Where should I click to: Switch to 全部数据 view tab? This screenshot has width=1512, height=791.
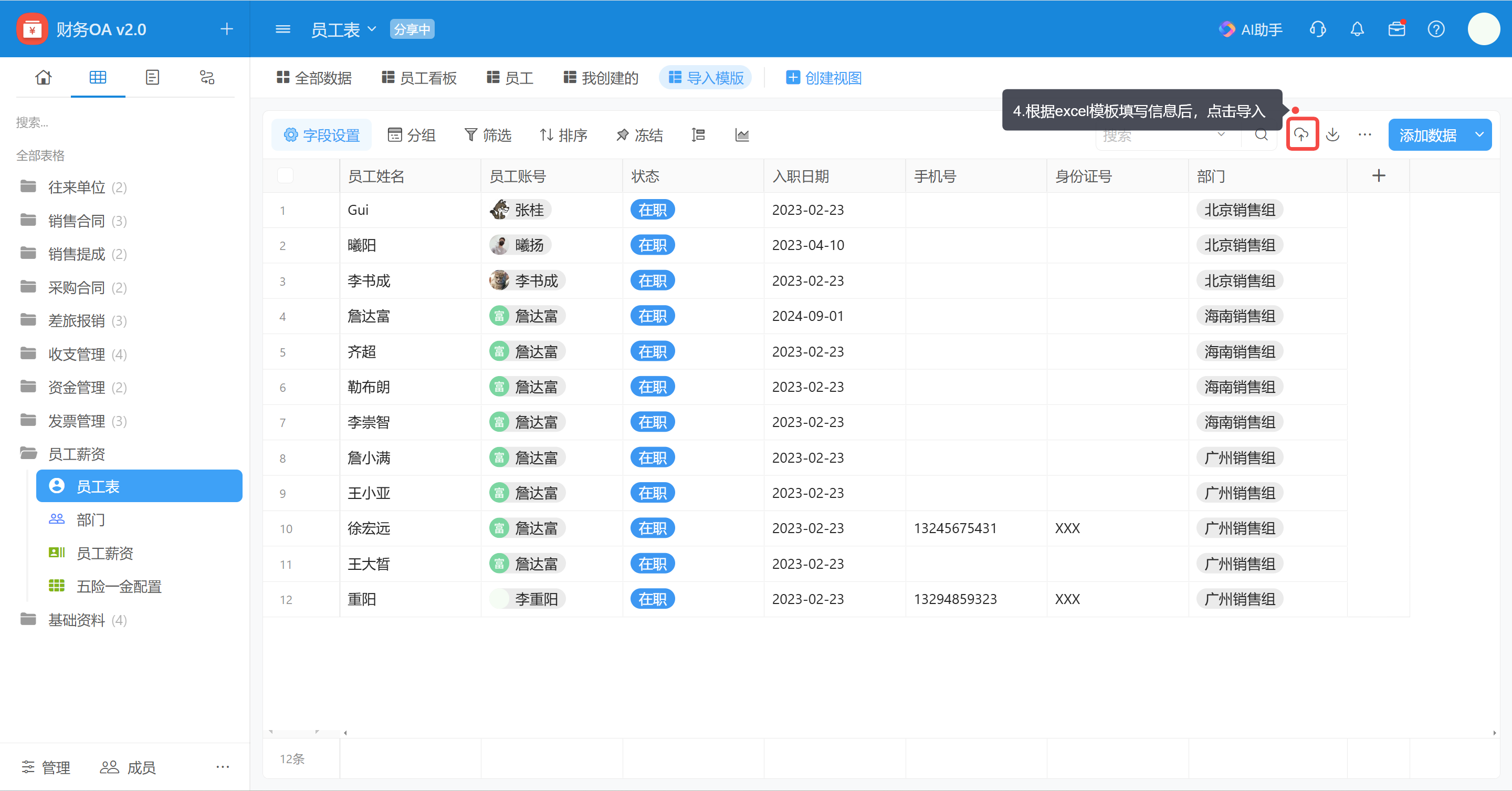[x=314, y=78]
